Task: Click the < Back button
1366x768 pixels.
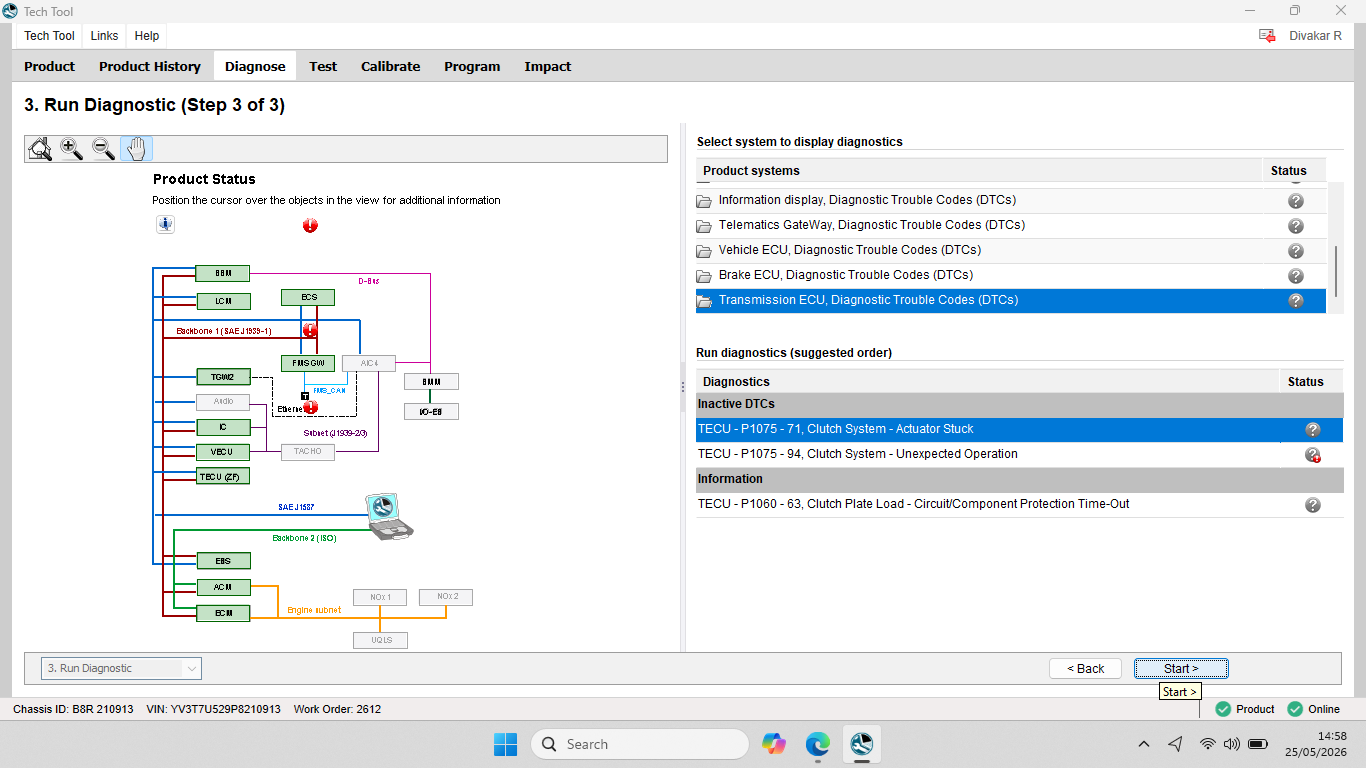Action: pos(1086,669)
